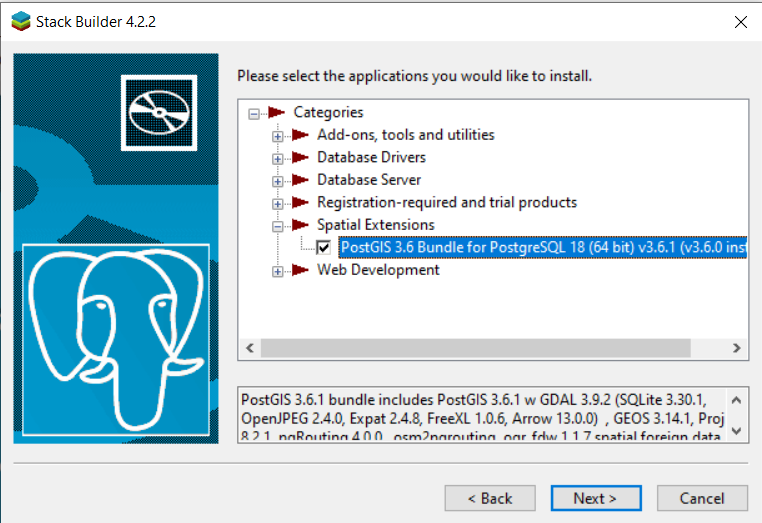Go back with the Back button
Screen dimensions: 762x523
click(x=490, y=498)
